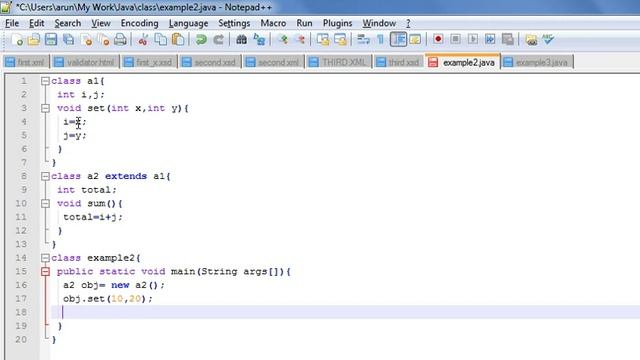The height and width of the screenshot is (360, 640).
Task: Close all documents via toolbar
Action: pyautogui.click(x=103, y=40)
